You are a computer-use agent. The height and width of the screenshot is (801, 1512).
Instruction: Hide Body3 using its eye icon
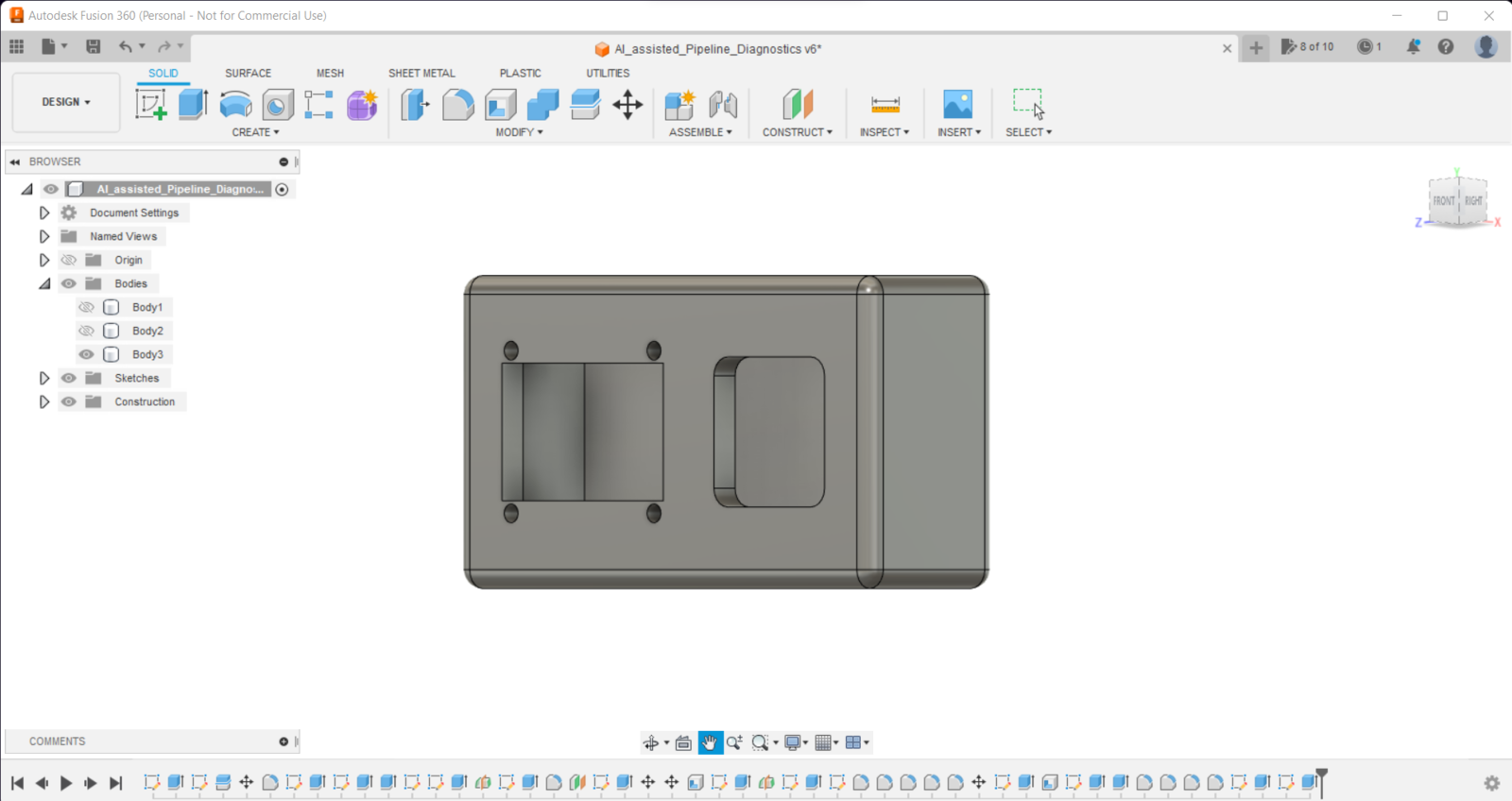(x=86, y=354)
